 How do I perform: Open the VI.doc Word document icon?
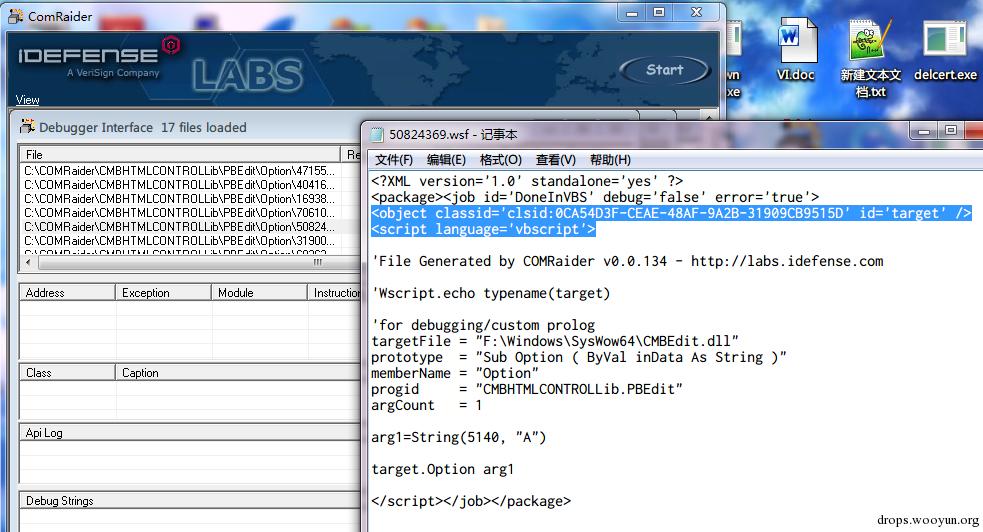click(x=796, y=50)
